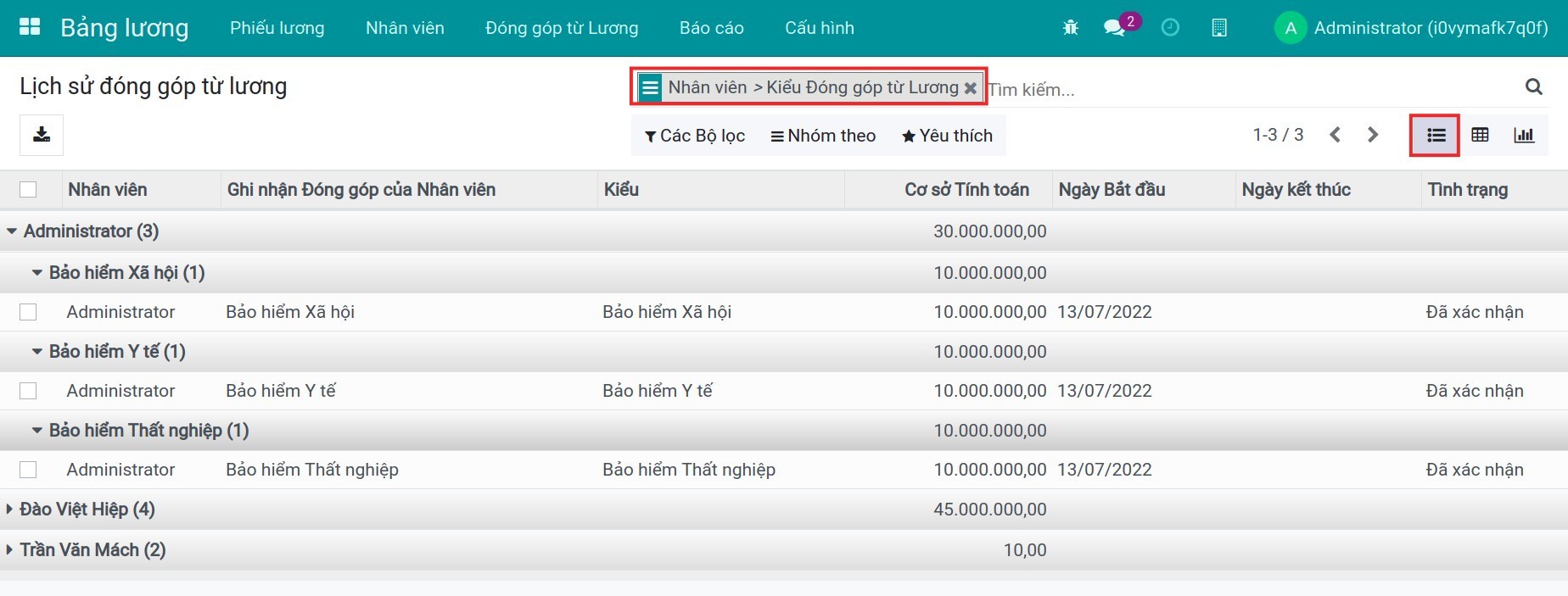The image size is (1568, 596).
Task: Check the Bảo hiểm Xã hội row checkbox
Action: tap(28, 312)
